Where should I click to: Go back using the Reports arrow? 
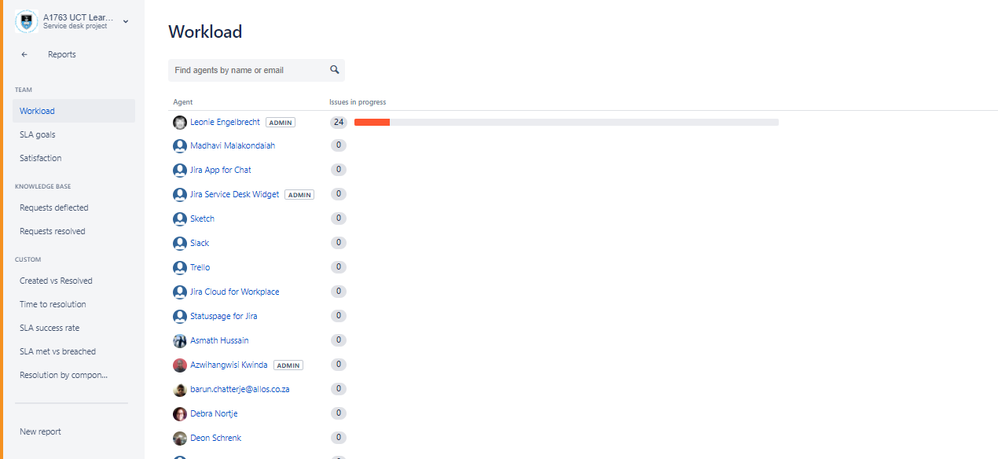point(24,55)
